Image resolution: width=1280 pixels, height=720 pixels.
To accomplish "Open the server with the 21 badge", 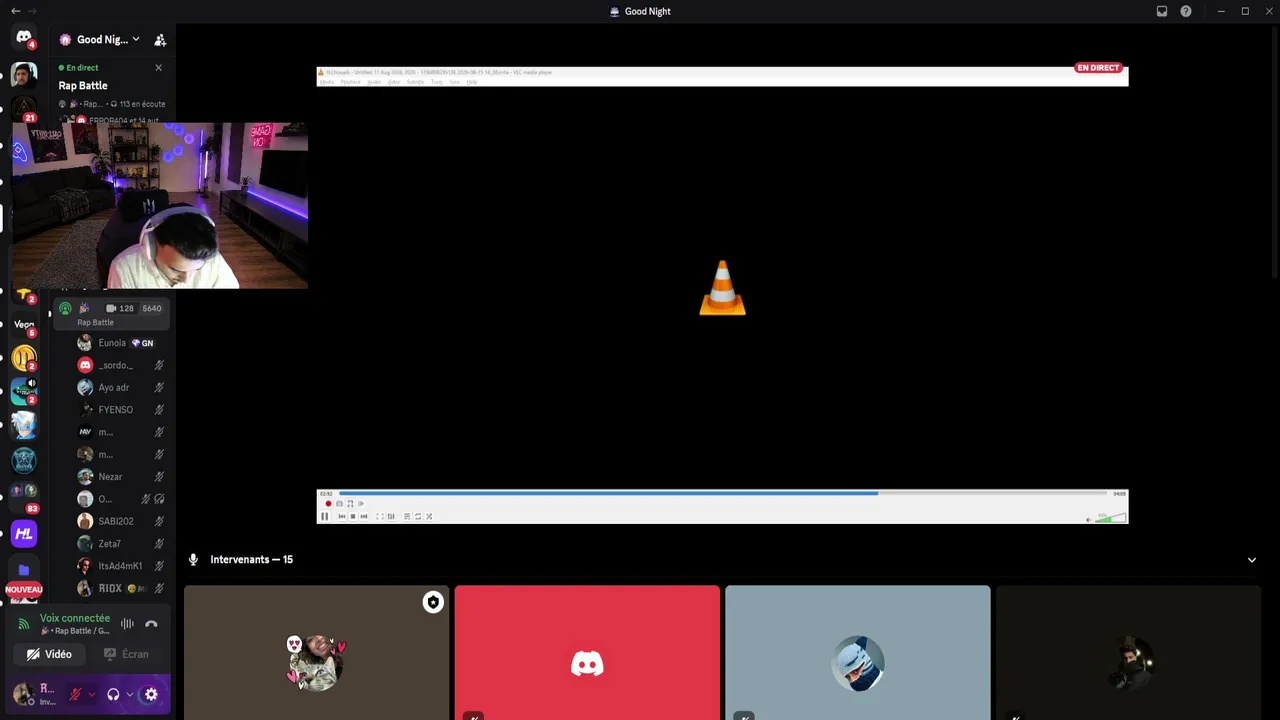I will [x=24, y=108].
